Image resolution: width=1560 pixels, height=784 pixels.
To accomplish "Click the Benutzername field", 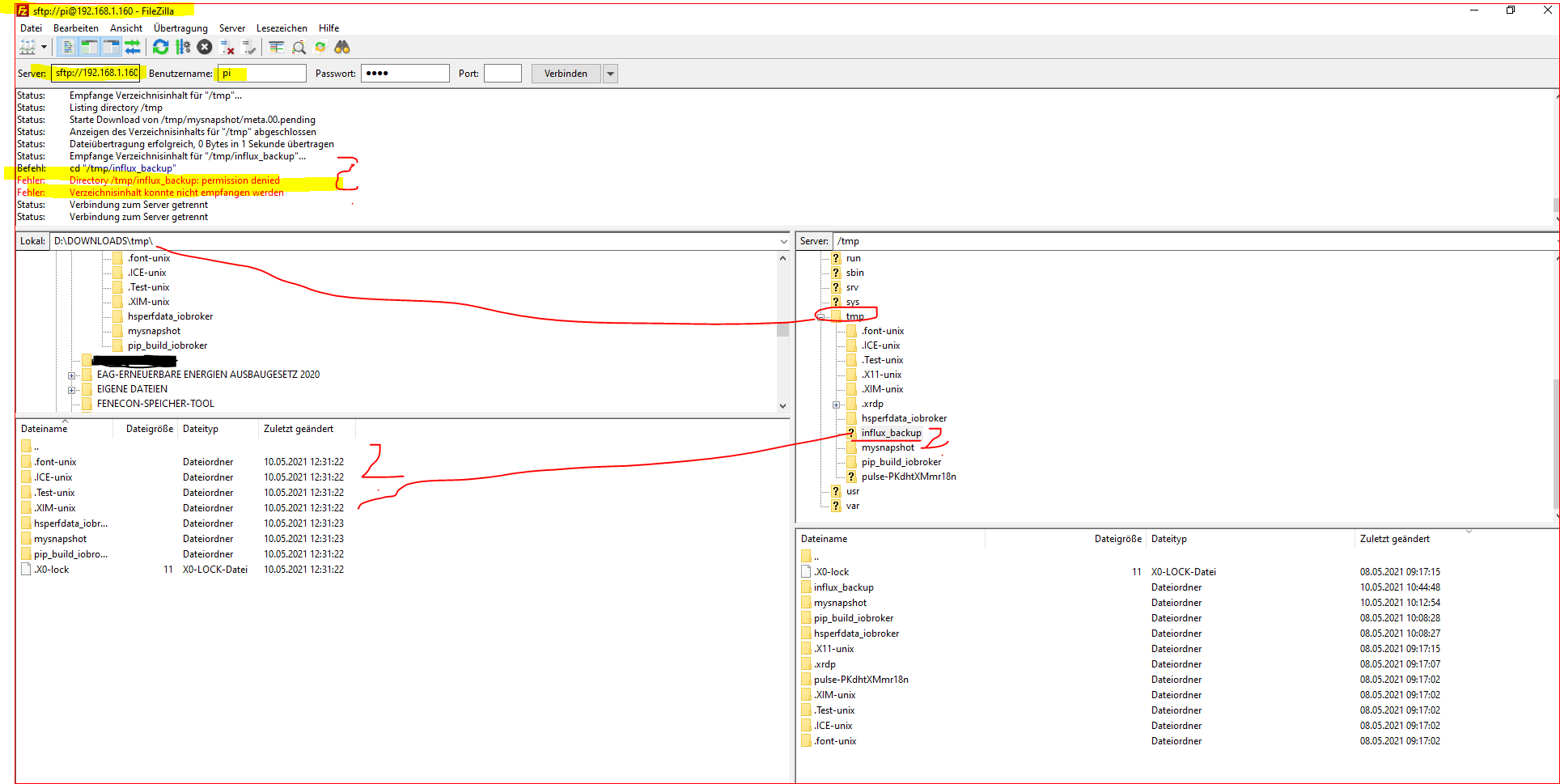I will (261, 74).
